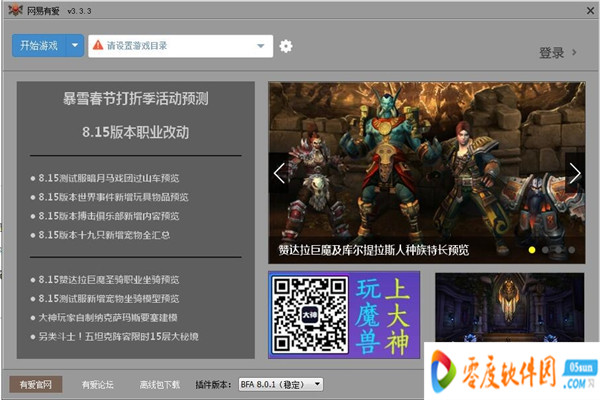Click the 大神 QR code image
Screen dimensions: 600x400
point(310,315)
